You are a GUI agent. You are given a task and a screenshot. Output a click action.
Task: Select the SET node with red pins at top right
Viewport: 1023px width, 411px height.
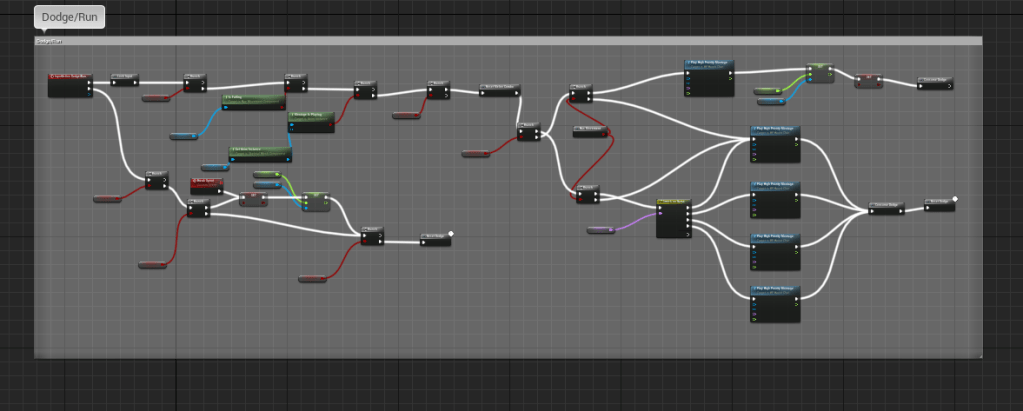[868, 80]
